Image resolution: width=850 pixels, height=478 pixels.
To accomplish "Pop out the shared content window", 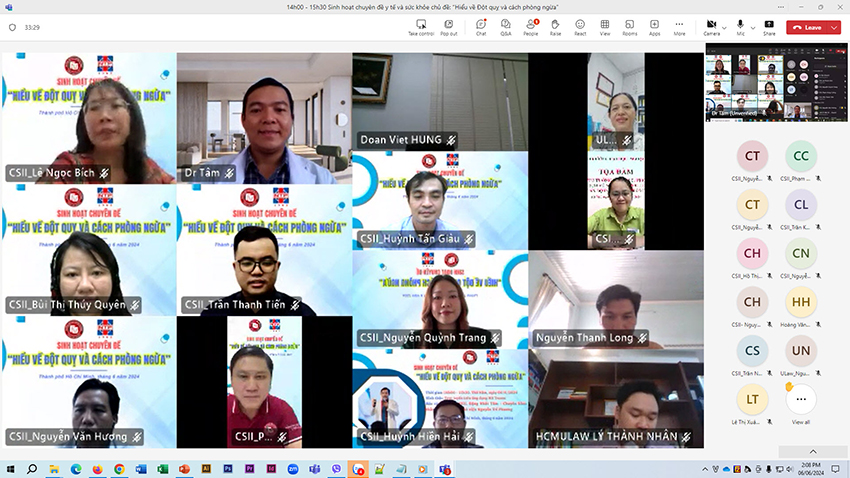I will [x=448, y=27].
